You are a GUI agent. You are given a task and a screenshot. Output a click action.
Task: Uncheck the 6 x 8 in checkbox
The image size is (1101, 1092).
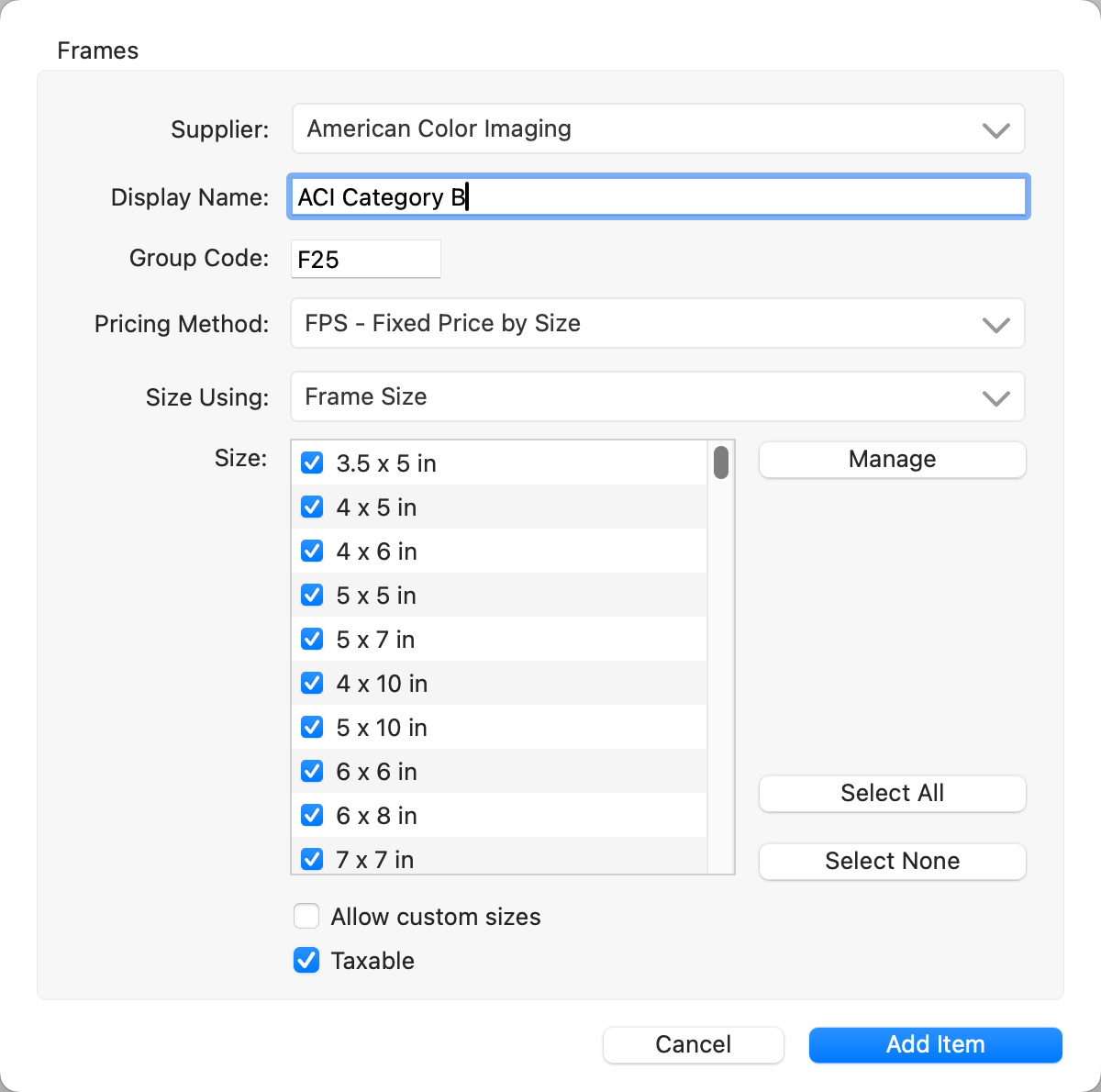click(x=312, y=816)
